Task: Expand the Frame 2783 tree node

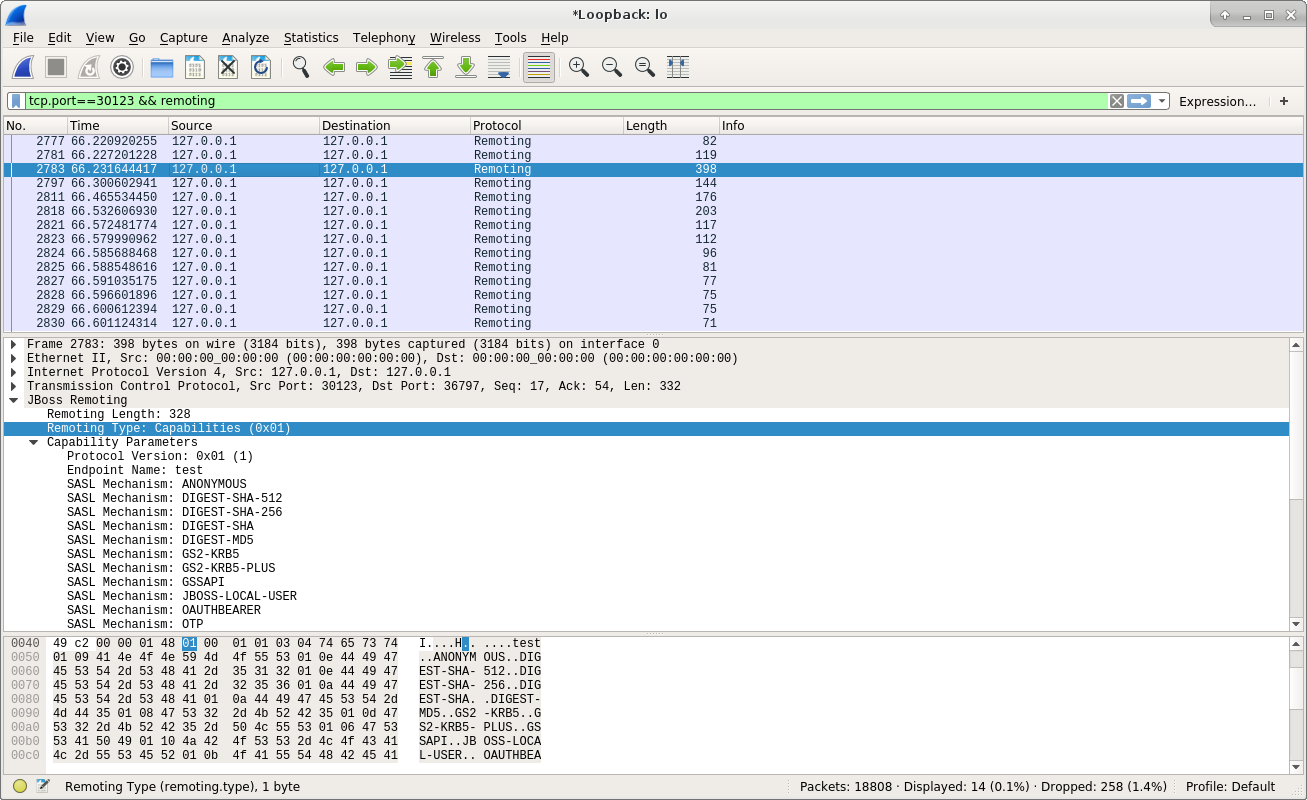Action: tap(14, 344)
